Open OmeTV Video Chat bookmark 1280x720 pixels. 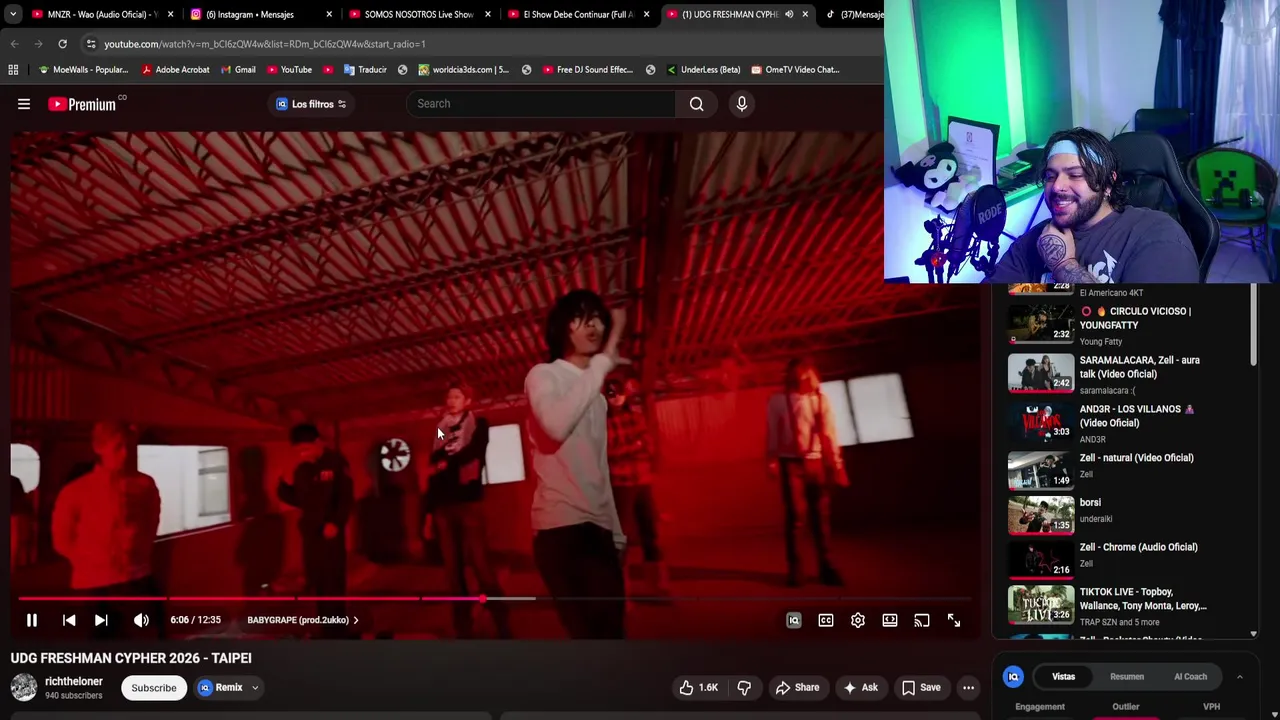tap(795, 70)
